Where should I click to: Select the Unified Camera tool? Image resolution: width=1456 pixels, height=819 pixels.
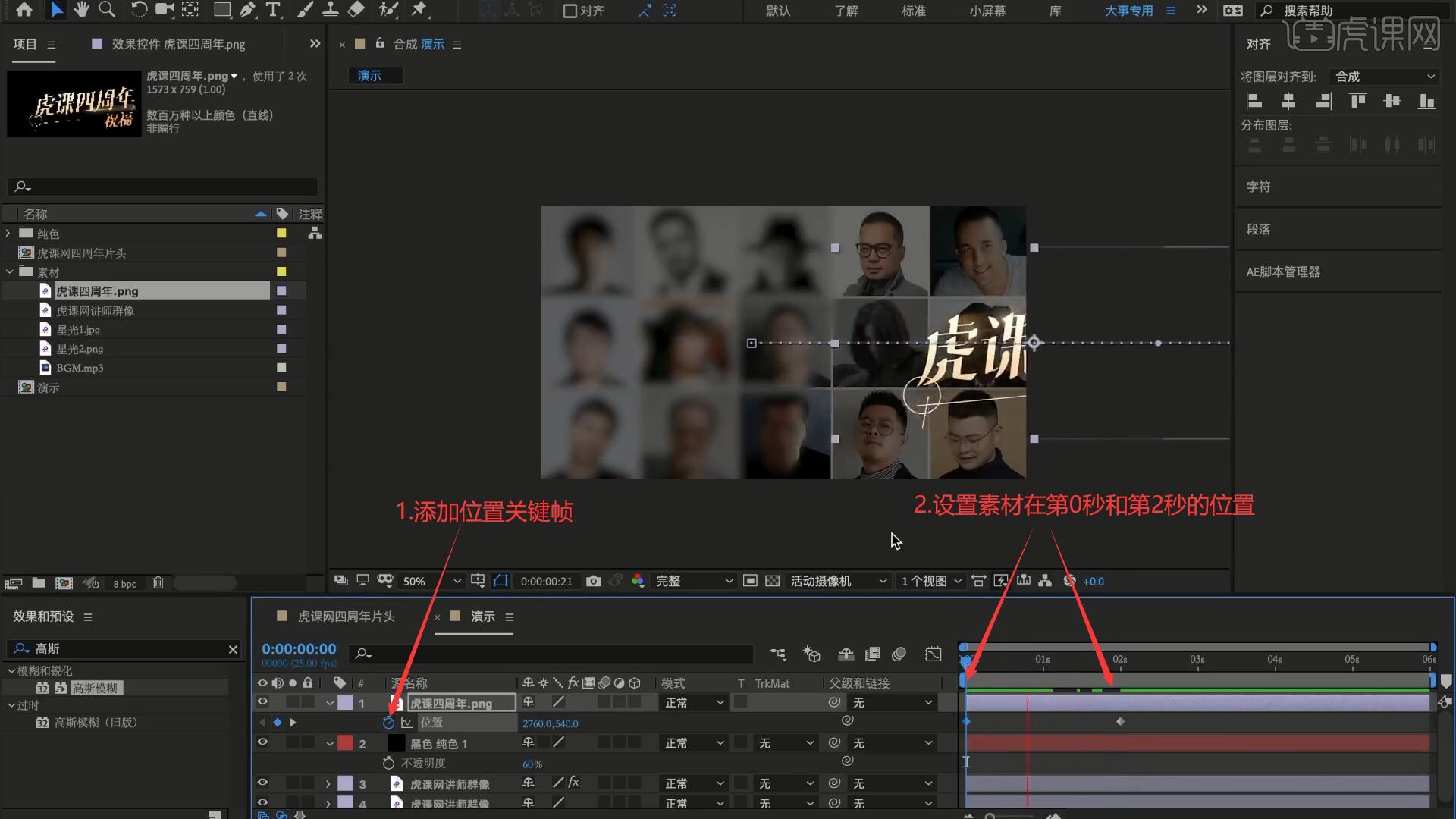click(164, 10)
